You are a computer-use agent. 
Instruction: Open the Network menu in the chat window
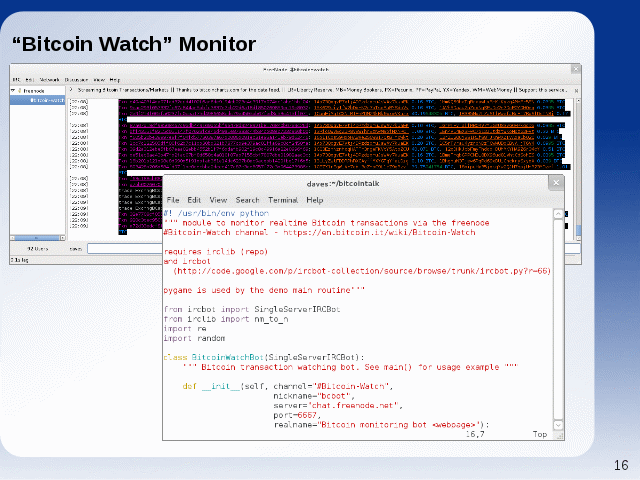pos(49,80)
